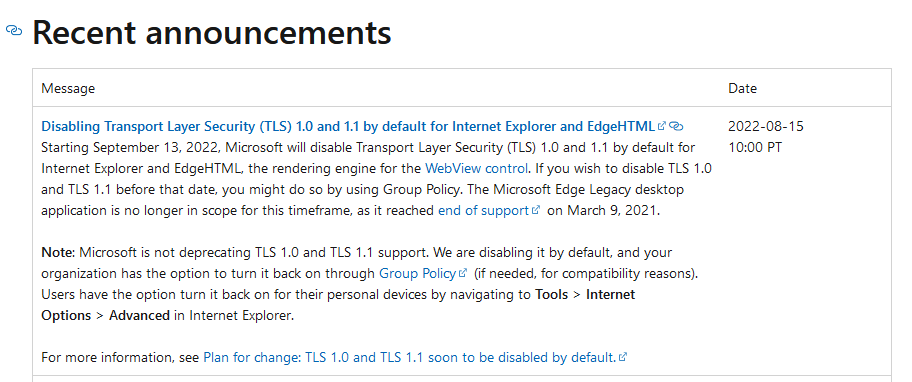912x382 pixels.
Task: Click the external-link icon next to end of support
Action: (536, 210)
